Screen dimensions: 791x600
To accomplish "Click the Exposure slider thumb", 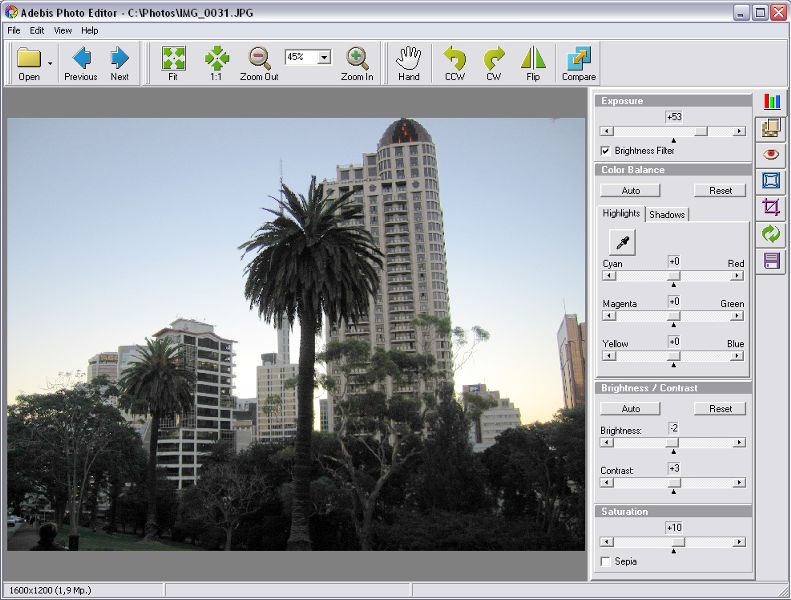I will [x=701, y=131].
